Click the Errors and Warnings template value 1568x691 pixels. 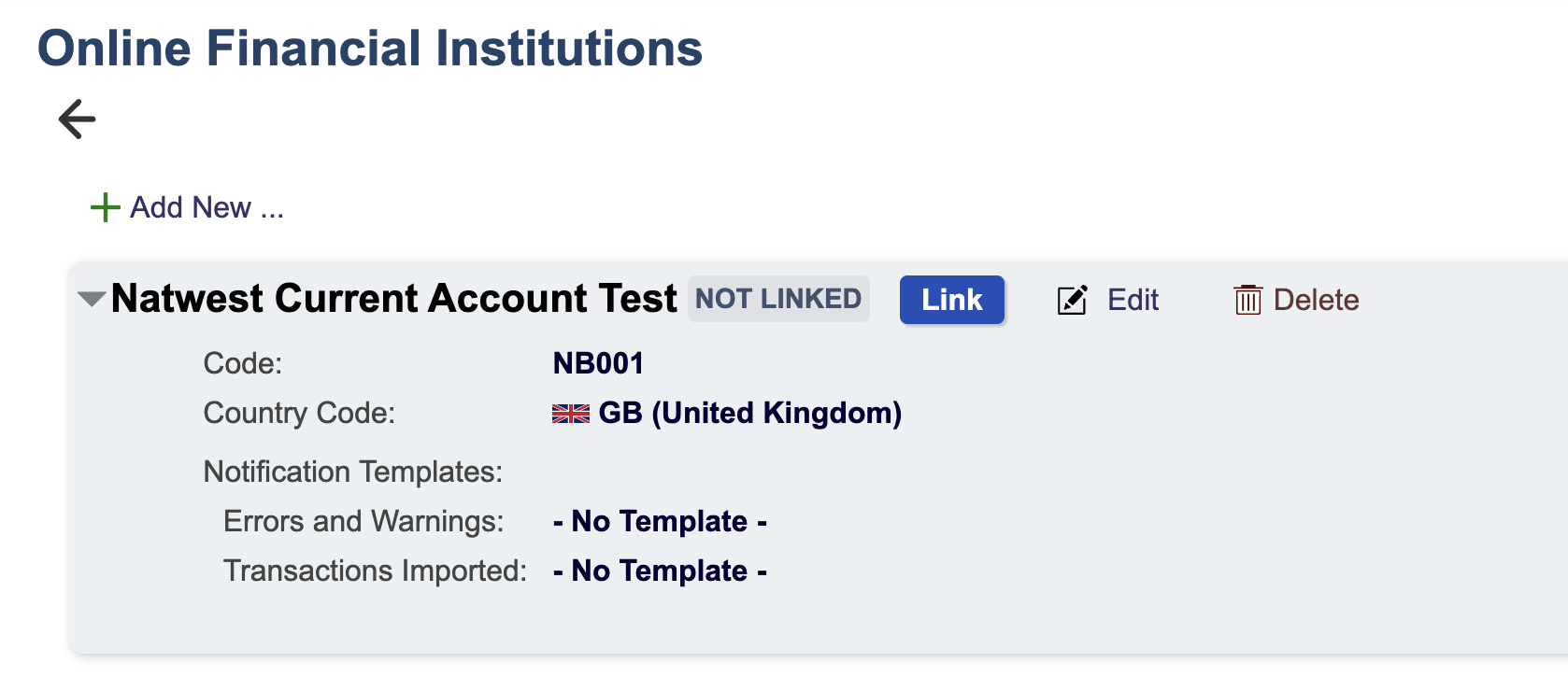pos(660,521)
